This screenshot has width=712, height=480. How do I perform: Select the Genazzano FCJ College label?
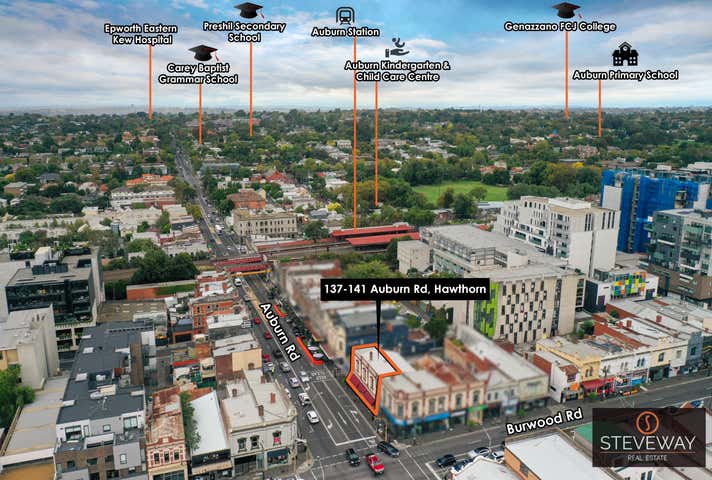(x=560, y=27)
